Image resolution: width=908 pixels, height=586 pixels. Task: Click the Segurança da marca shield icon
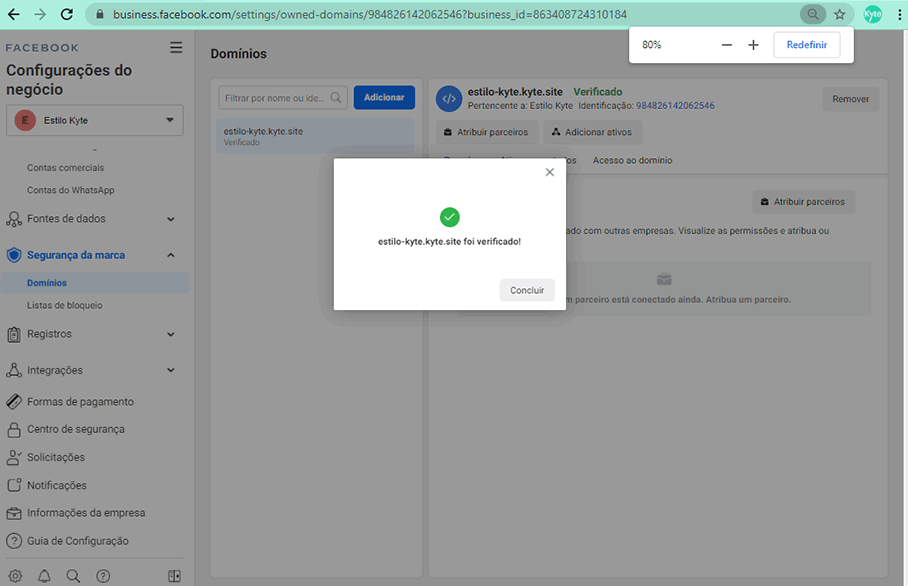click(14, 255)
